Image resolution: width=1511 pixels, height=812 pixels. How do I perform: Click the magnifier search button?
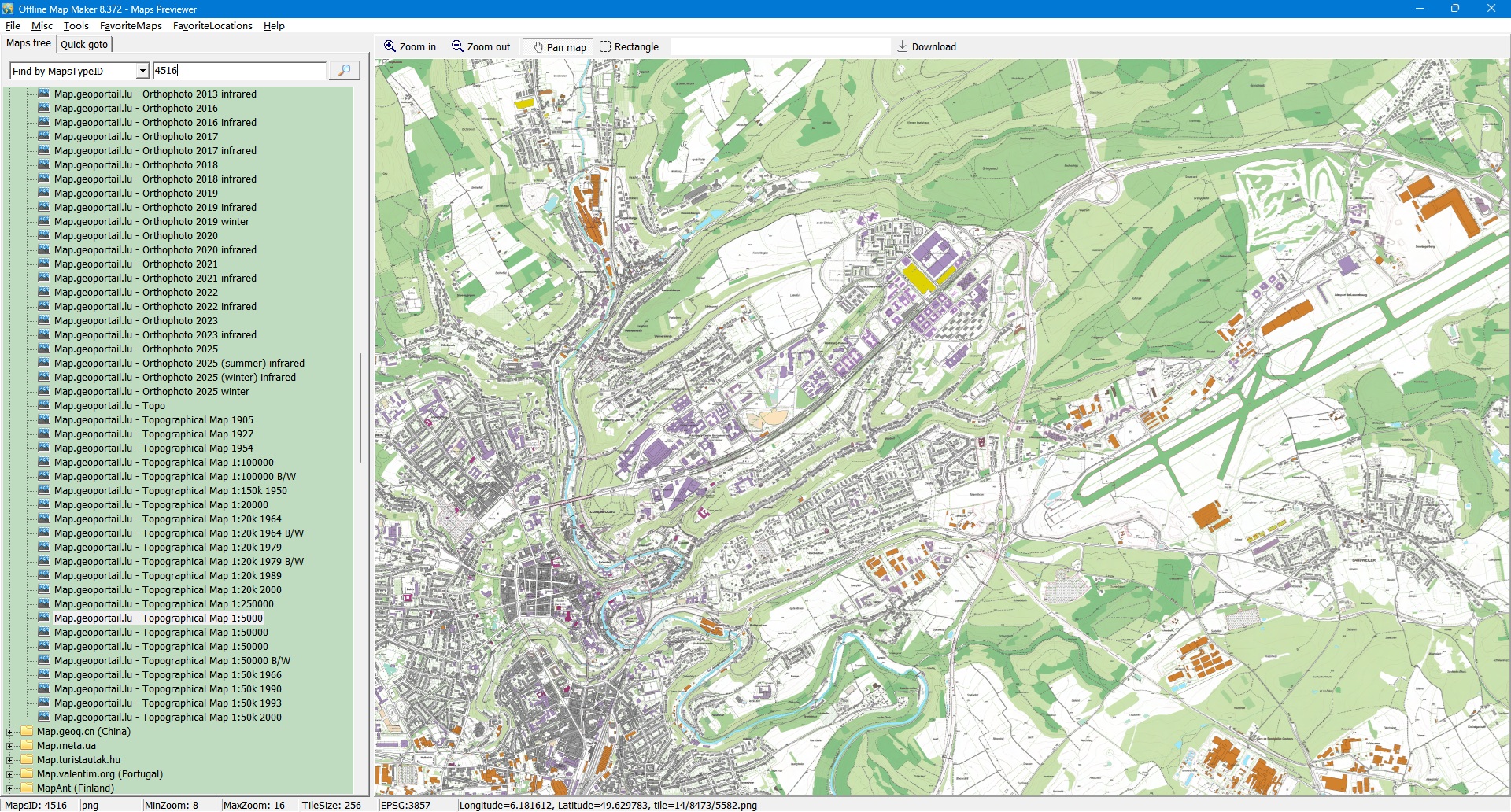[x=344, y=71]
